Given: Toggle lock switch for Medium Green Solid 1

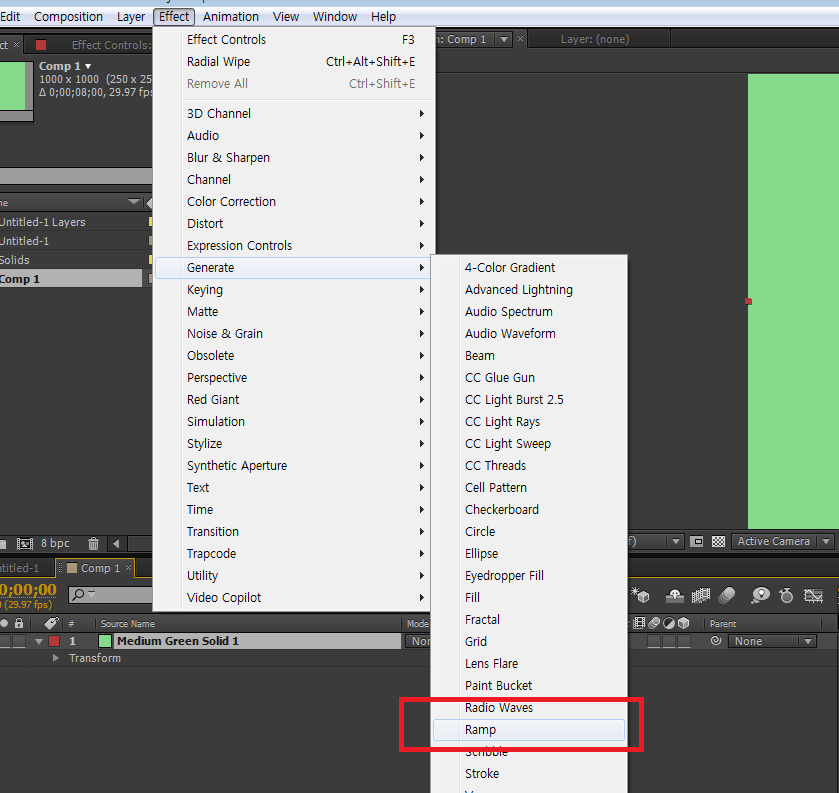Looking at the screenshot, I should (x=19, y=641).
